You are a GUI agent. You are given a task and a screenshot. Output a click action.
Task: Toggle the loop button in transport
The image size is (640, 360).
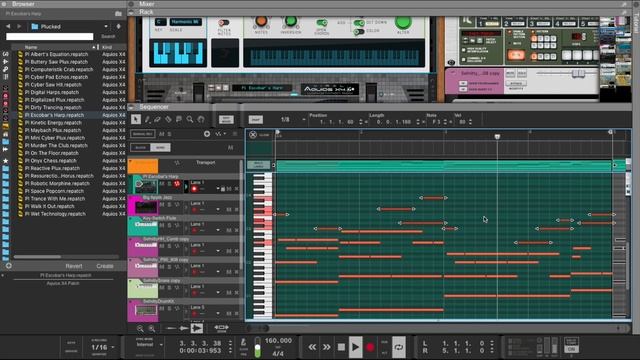tap(399, 347)
